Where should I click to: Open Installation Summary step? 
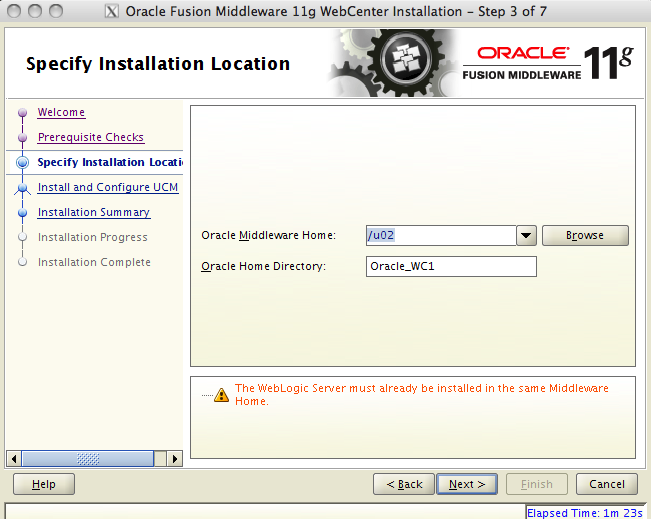[93, 213]
